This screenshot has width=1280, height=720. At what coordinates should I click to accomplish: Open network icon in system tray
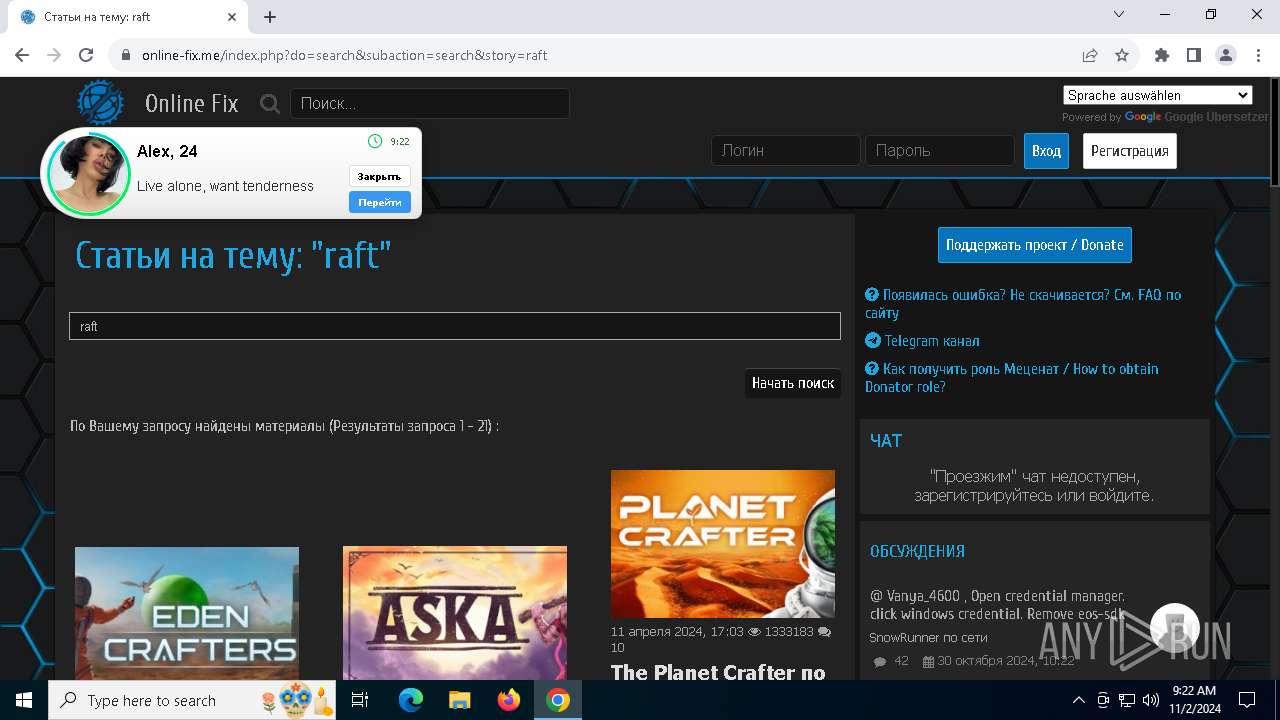[x=1127, y=700]
